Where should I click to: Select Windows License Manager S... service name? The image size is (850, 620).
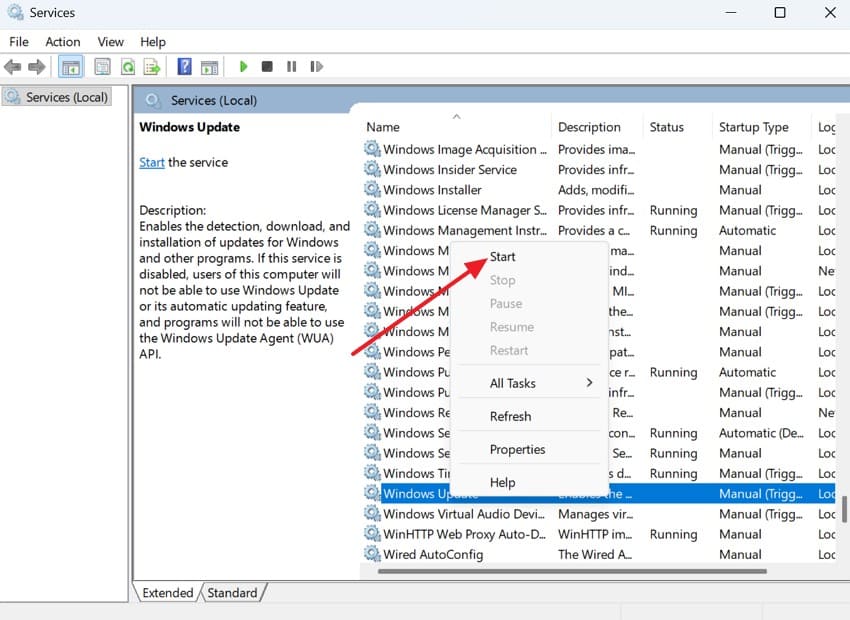[465, 210]
